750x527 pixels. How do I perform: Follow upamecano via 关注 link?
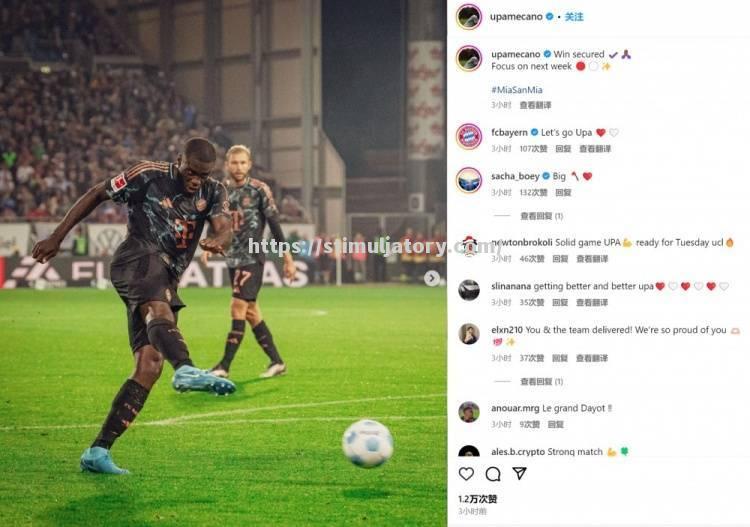pos(574,17)
